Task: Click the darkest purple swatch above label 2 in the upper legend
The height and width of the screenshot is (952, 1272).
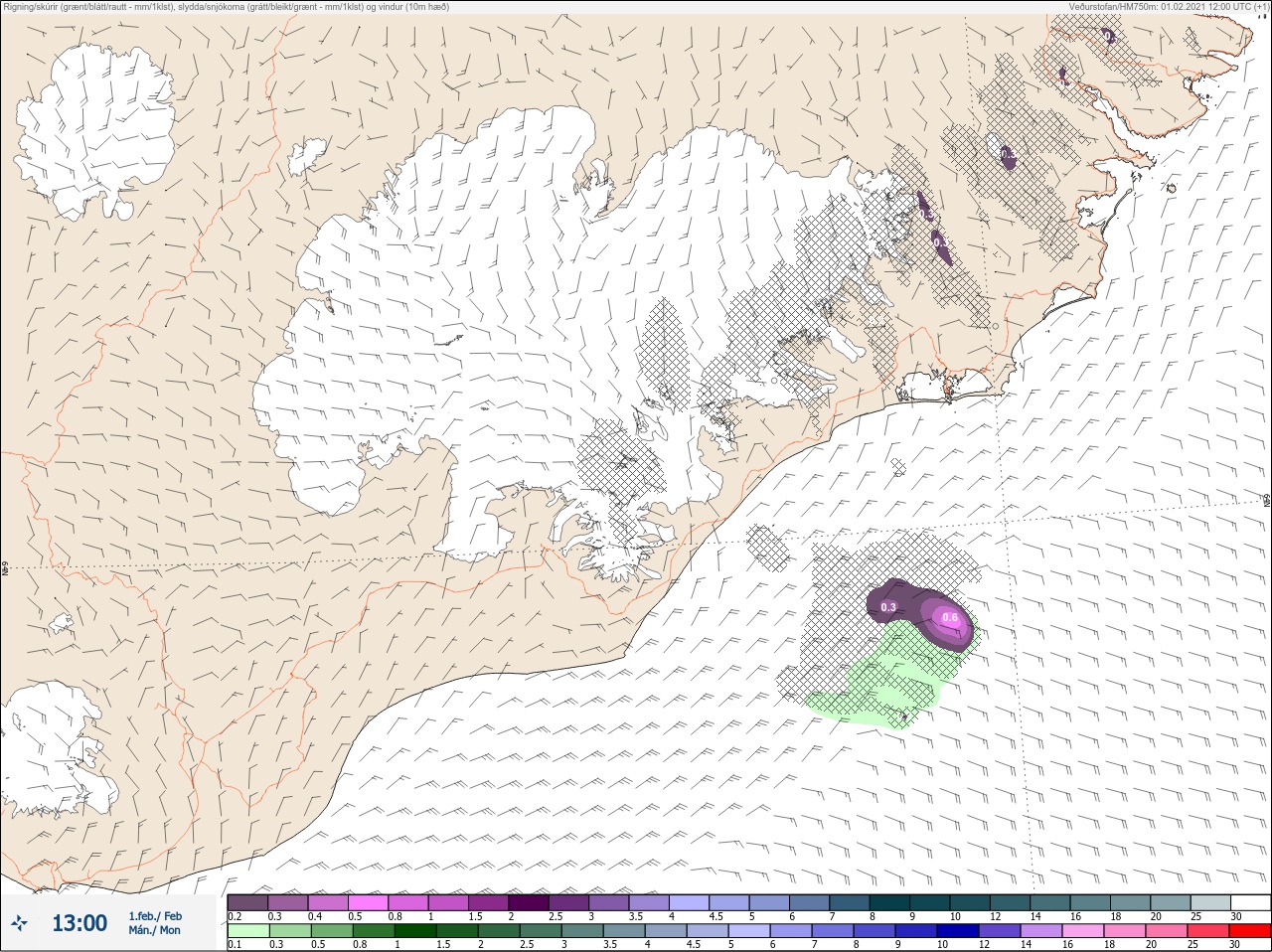Action: coord(529,902)
